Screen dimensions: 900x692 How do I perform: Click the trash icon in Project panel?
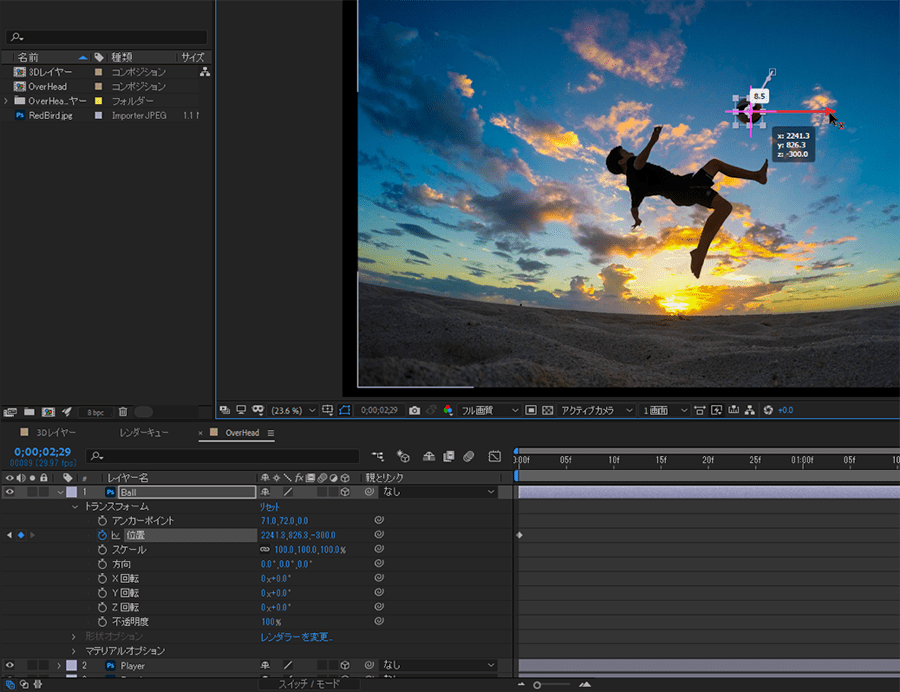[x=123, y=411]
